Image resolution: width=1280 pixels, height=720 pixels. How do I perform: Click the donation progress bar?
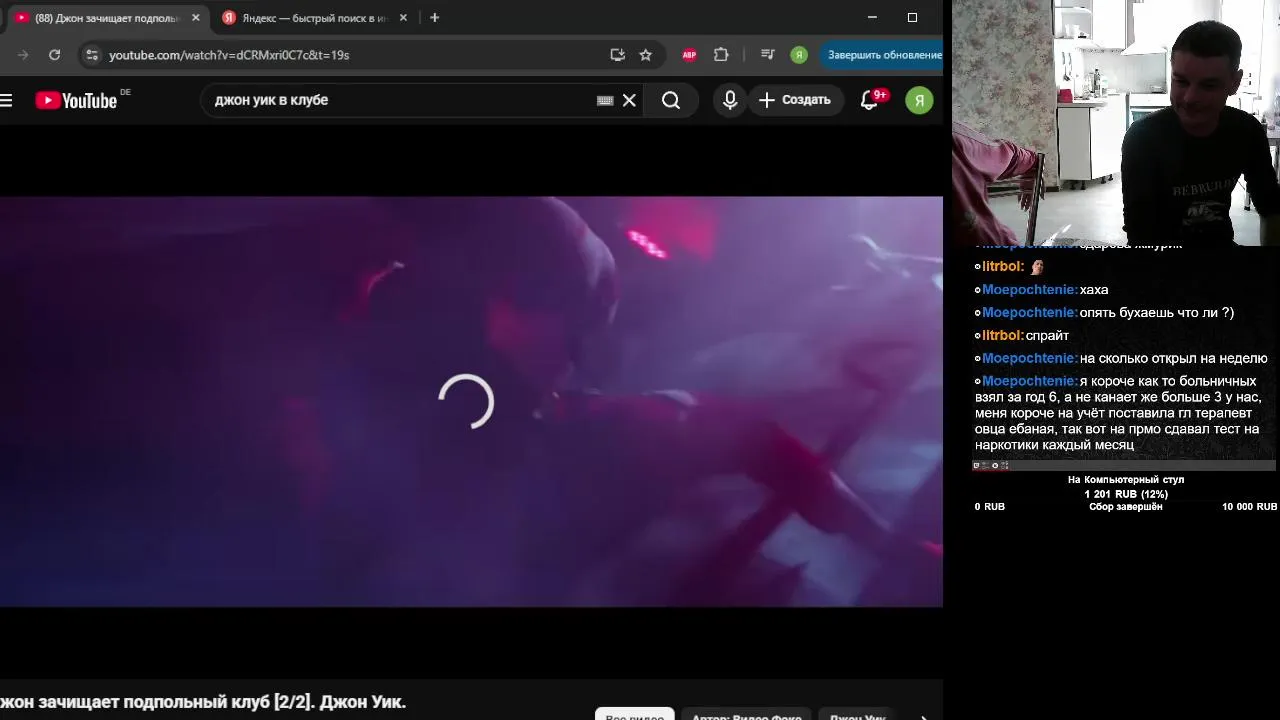coord(1124,465)
